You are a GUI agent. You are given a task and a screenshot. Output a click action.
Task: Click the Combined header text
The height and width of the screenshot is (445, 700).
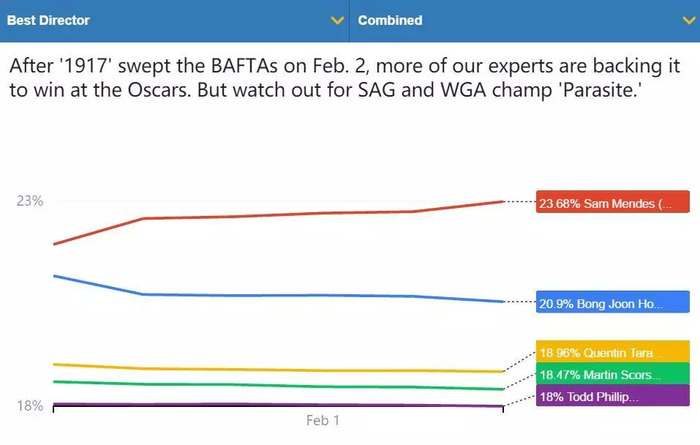pyautogui.click(x=390, y=21)
